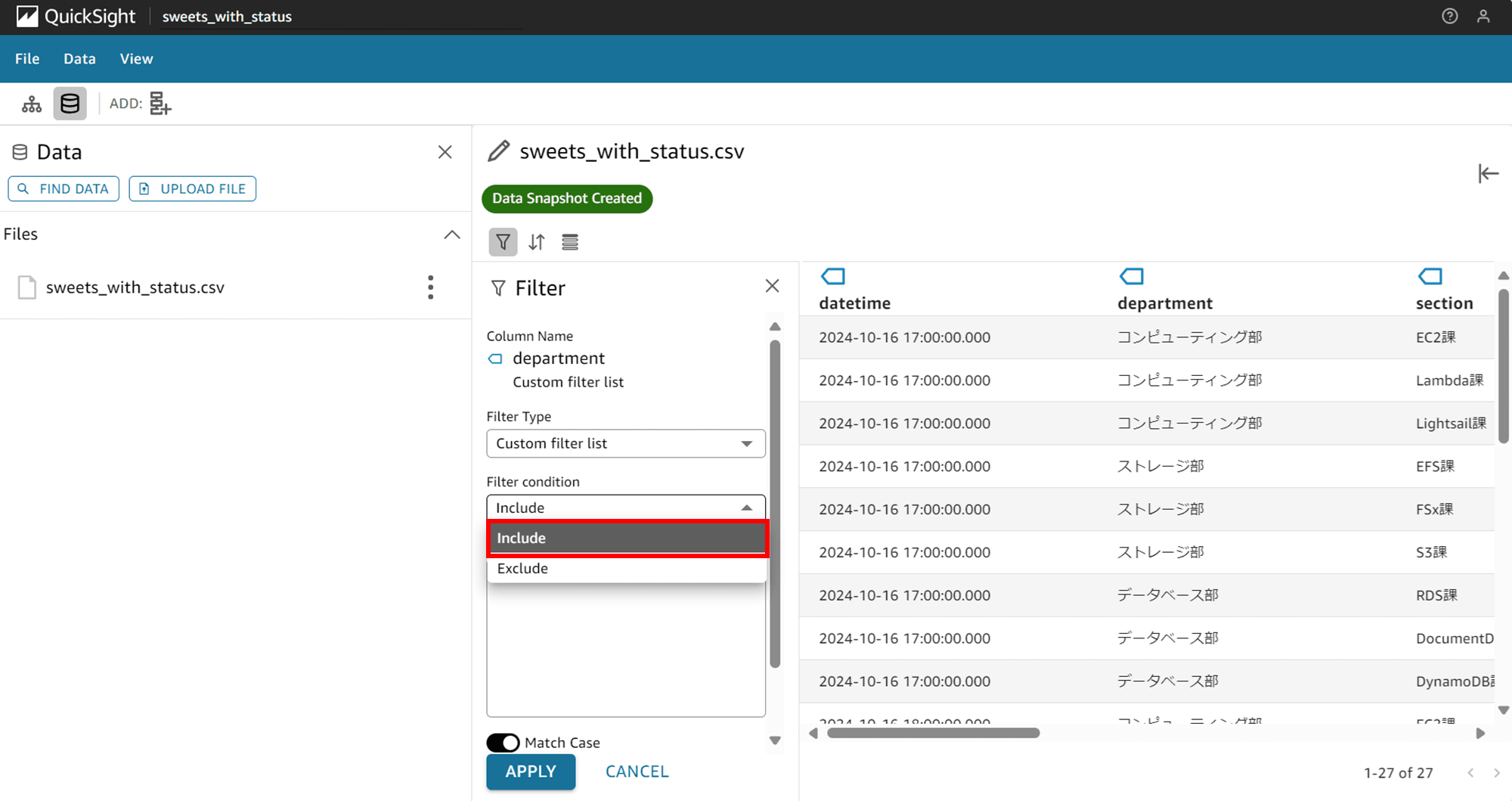1512x801 pixels.
Task: Click the 1-27 of 27 page count
Action: tap(1398, 773)
